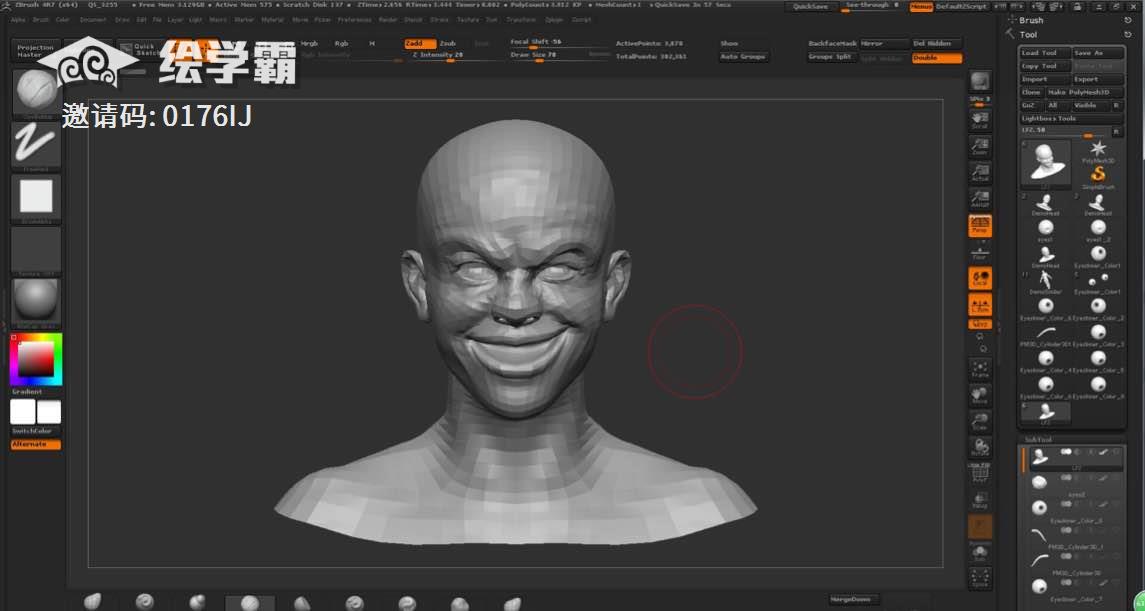Click the Xpose icon on right shelf

tap(979, 578)
